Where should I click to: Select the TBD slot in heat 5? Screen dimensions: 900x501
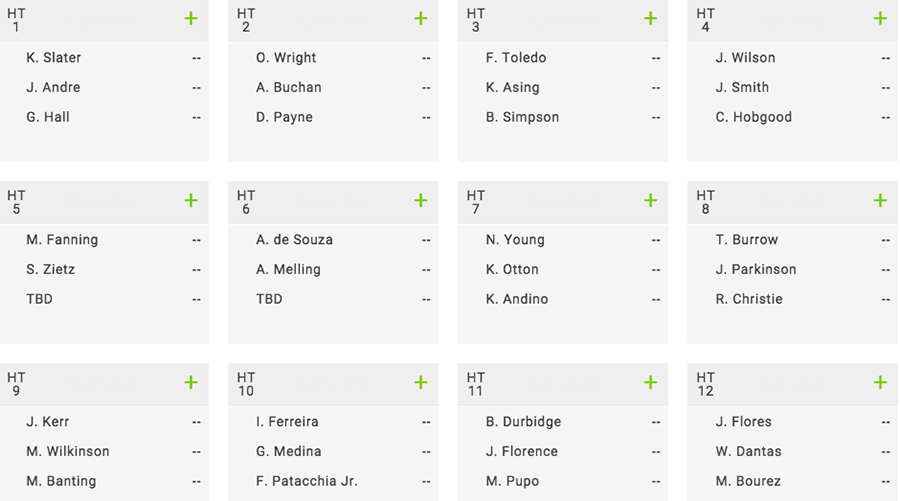point(39,299)
